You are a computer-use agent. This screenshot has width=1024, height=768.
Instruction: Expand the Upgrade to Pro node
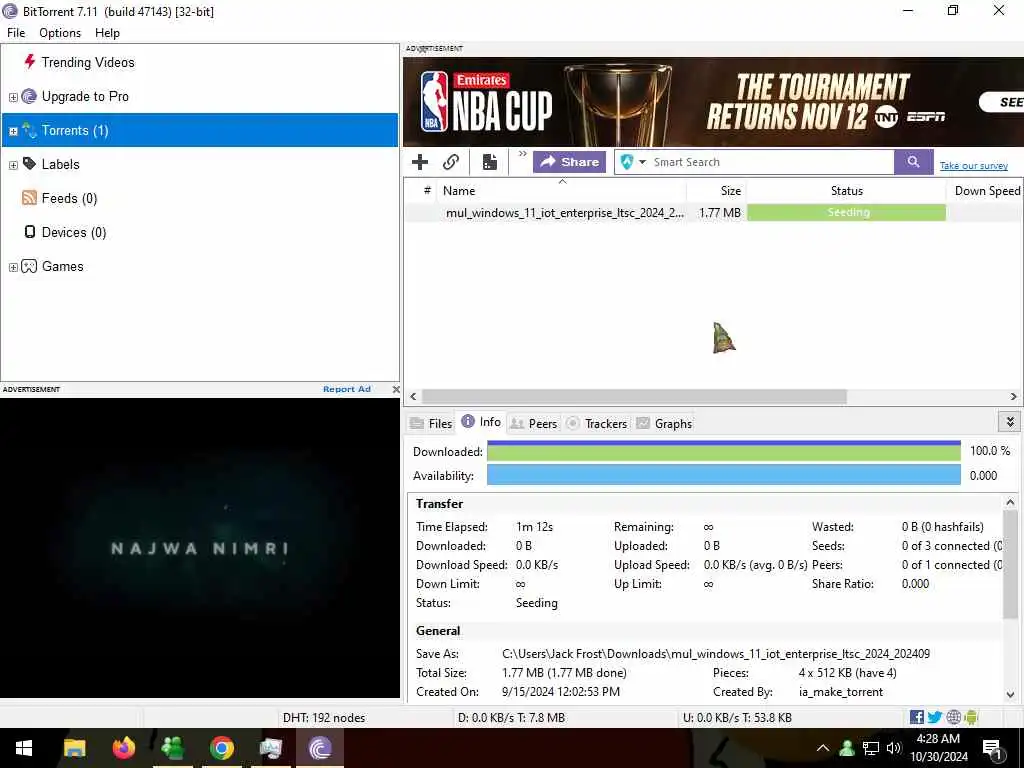pos(13,97)
